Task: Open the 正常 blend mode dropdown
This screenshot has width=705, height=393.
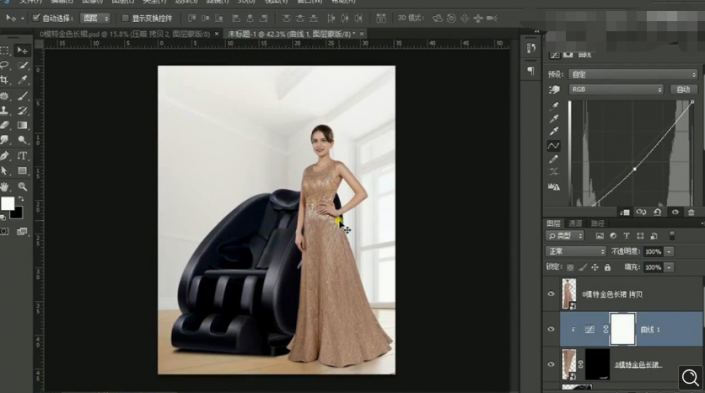Action: click(576, 251)
